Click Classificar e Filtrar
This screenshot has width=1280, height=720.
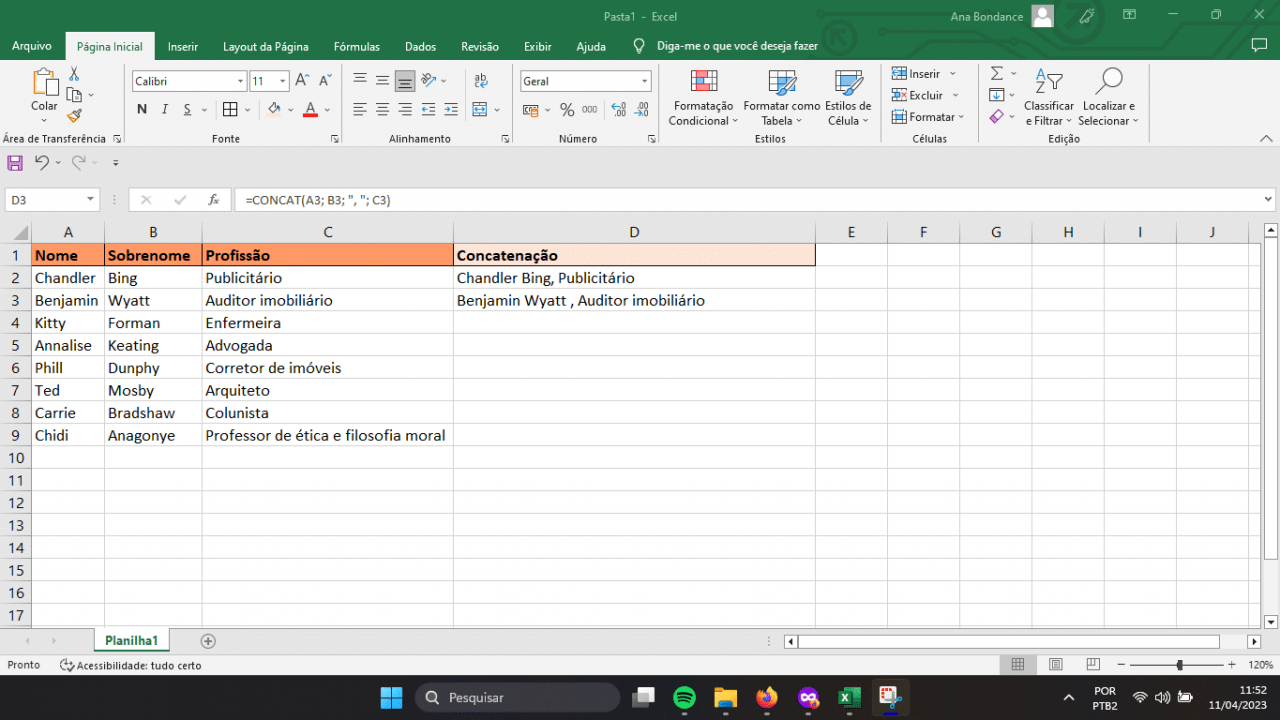(x=1048, y=97)
